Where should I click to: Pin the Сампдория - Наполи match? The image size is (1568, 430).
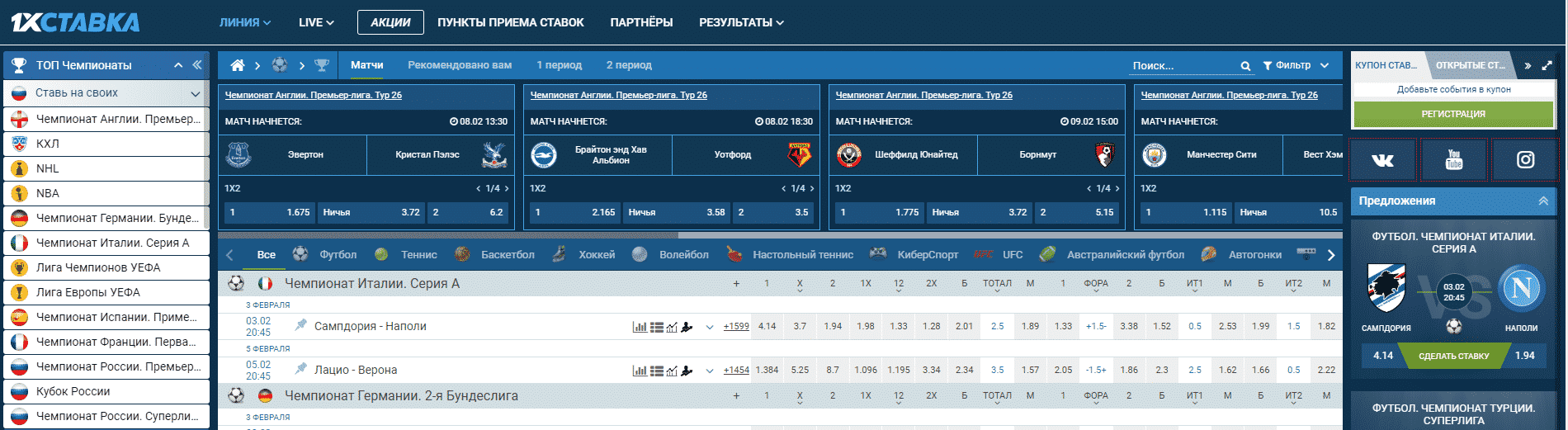(x=301, y=325)
